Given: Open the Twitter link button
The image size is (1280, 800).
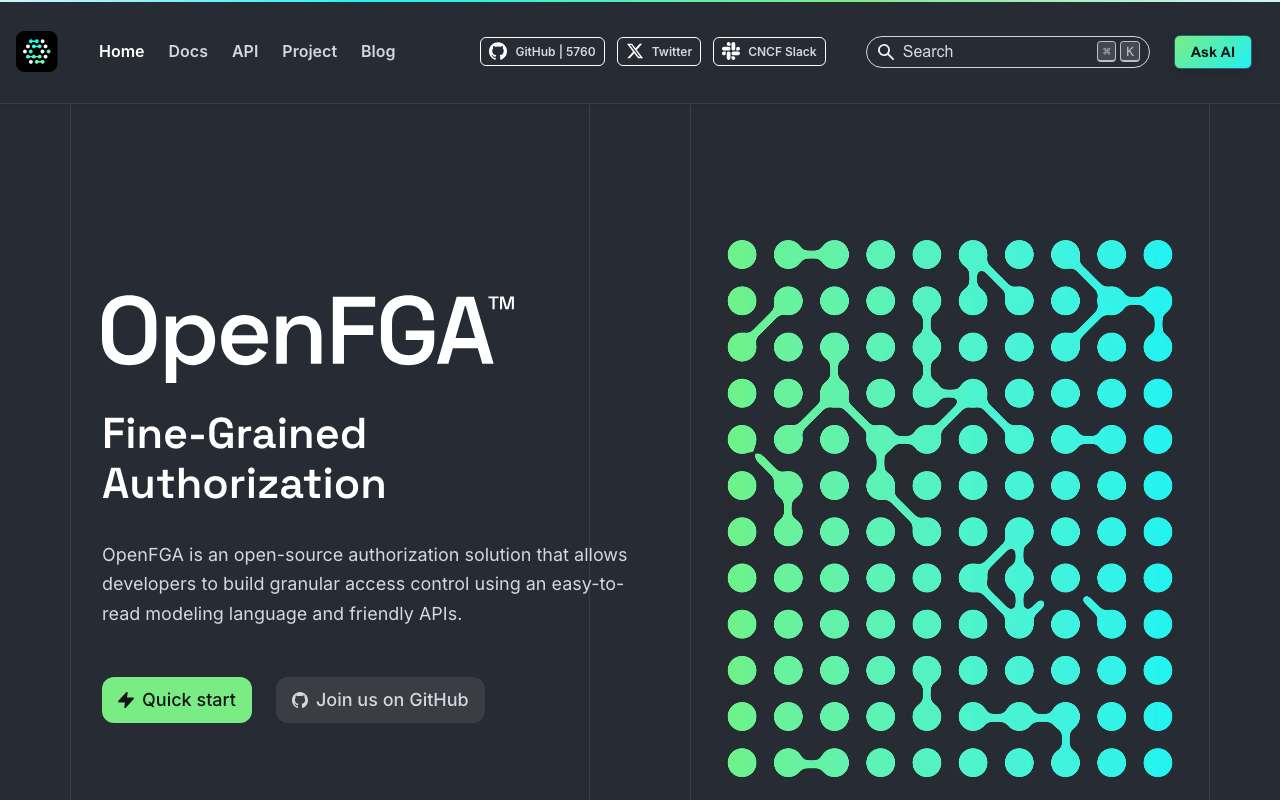Looking at the screenshot, I should 659,51.
